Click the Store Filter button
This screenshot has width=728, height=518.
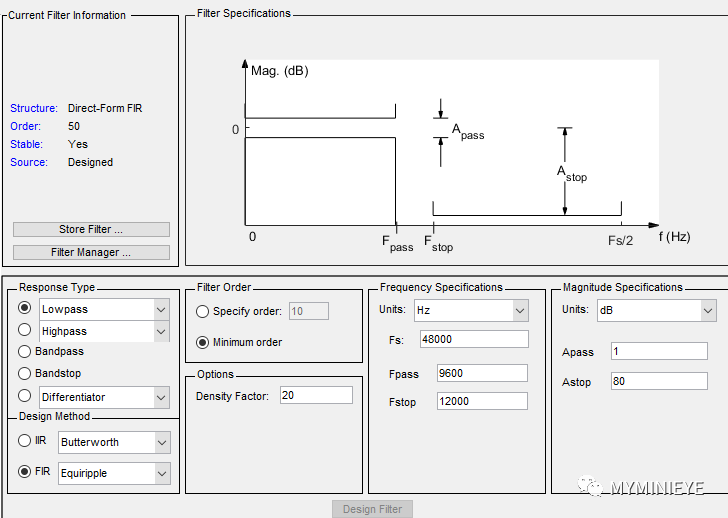coord(91,230)
